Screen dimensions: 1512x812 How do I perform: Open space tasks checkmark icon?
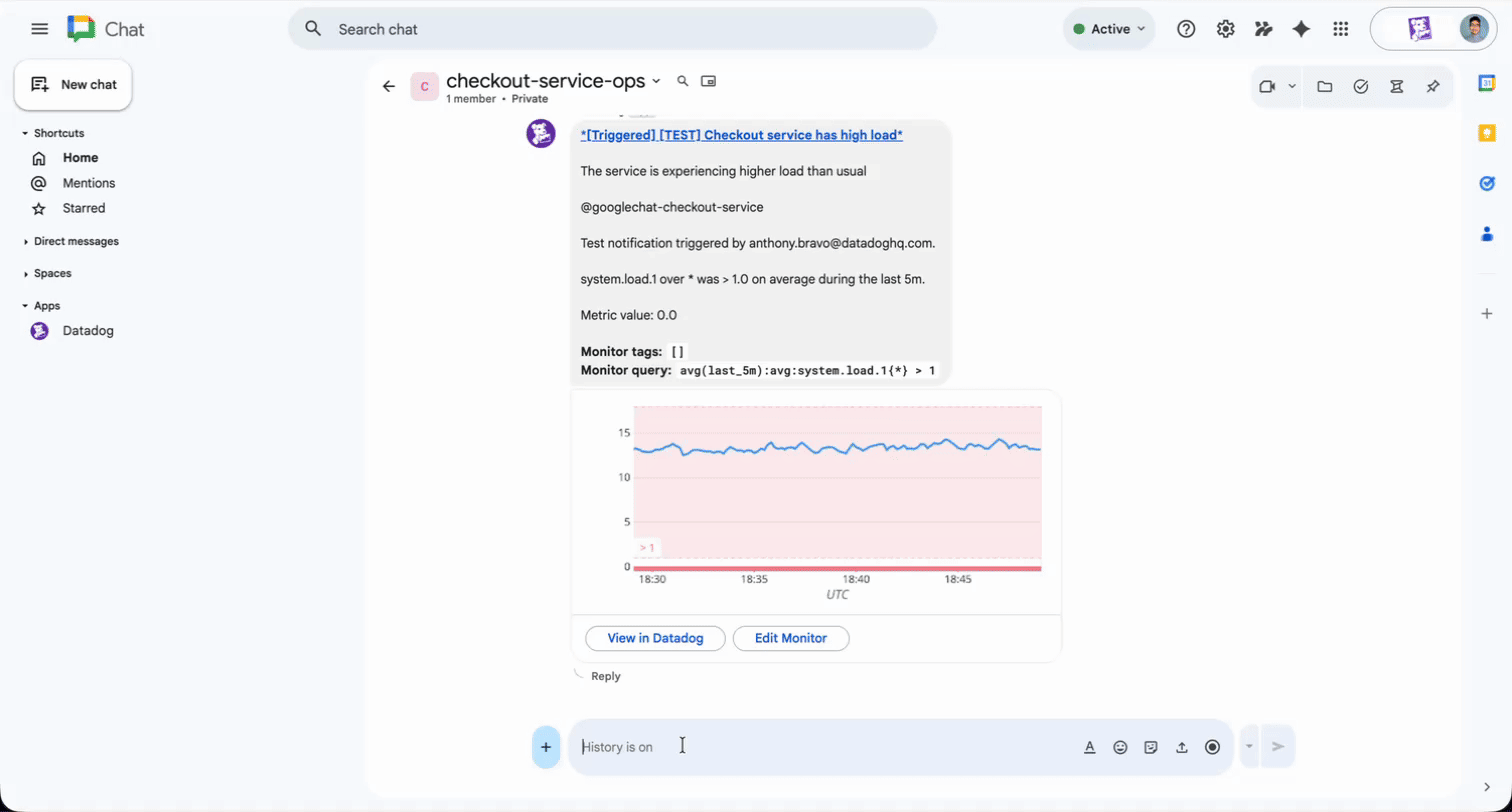[1361, 87]
